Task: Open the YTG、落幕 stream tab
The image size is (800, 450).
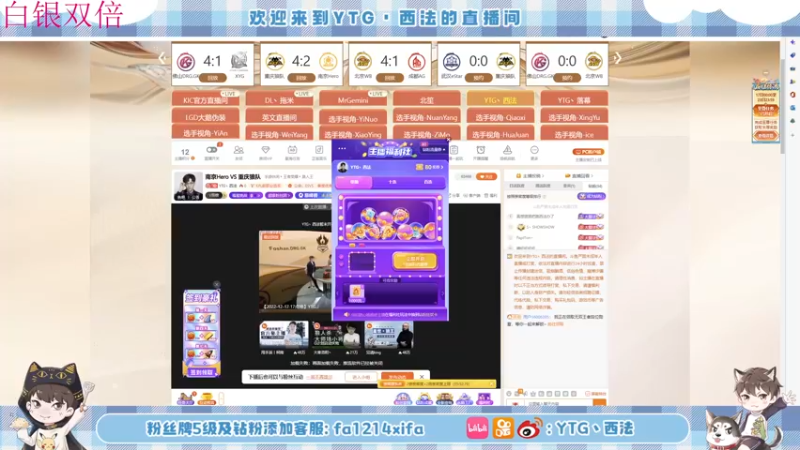Action: click(574, 99)
